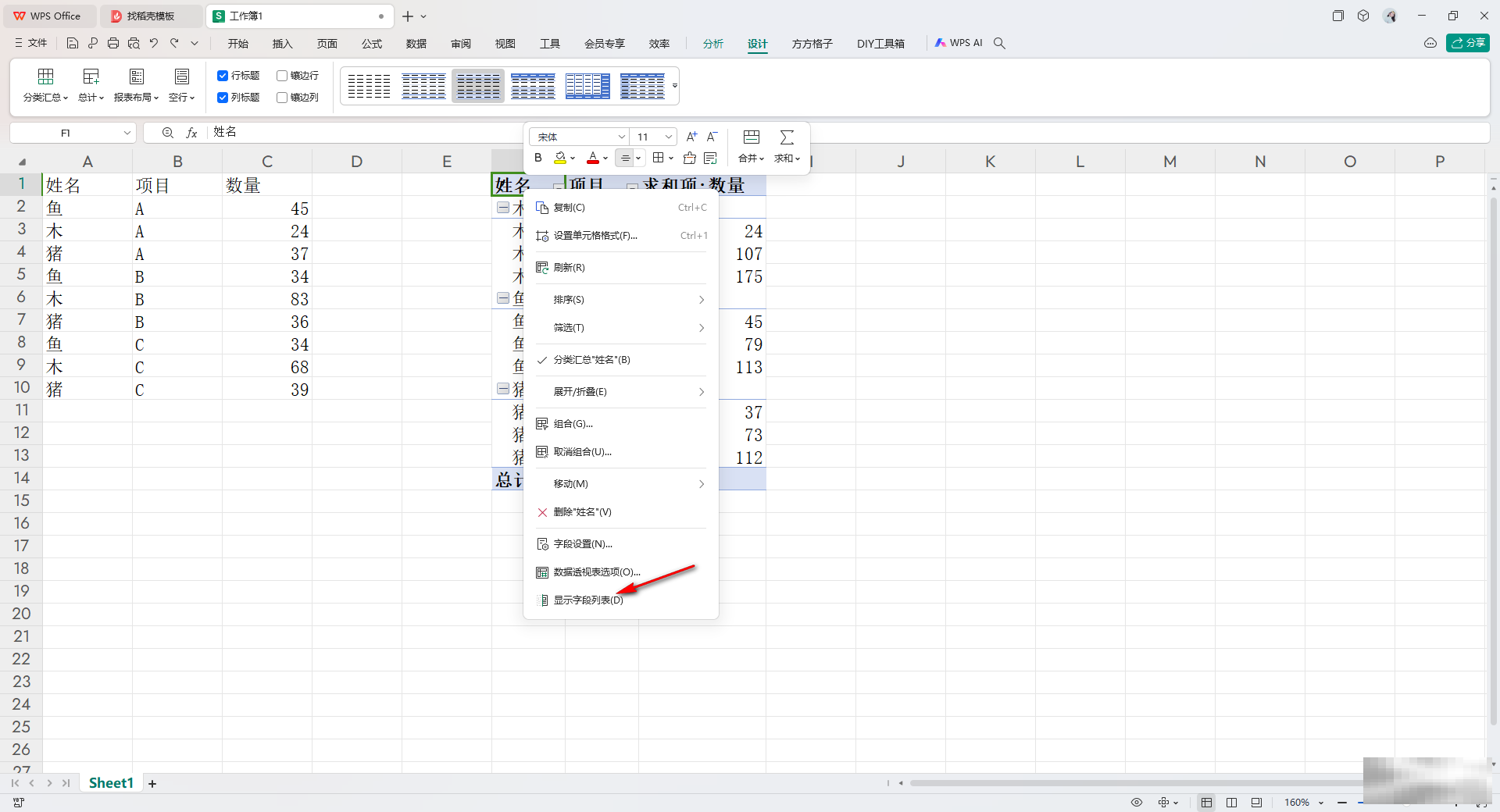Click the Save icon in quick access toolbar
Screen dimensions: 1500x812
click(73, 44)
